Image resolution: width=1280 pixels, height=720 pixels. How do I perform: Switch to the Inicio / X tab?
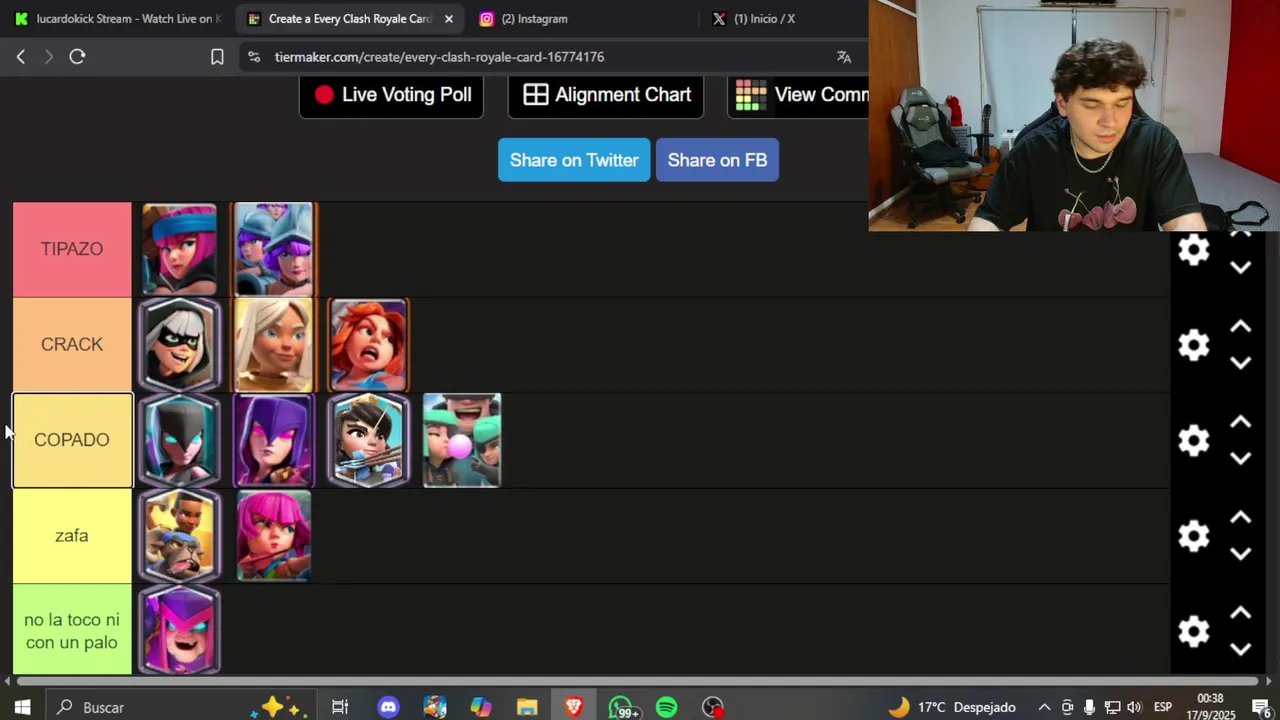765,19
